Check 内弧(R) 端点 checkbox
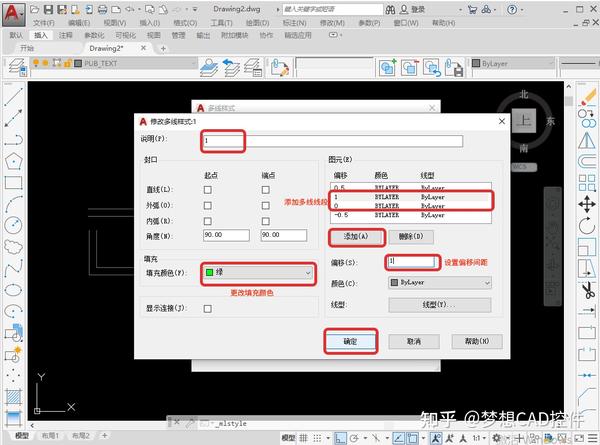 [x=266, y=221]
